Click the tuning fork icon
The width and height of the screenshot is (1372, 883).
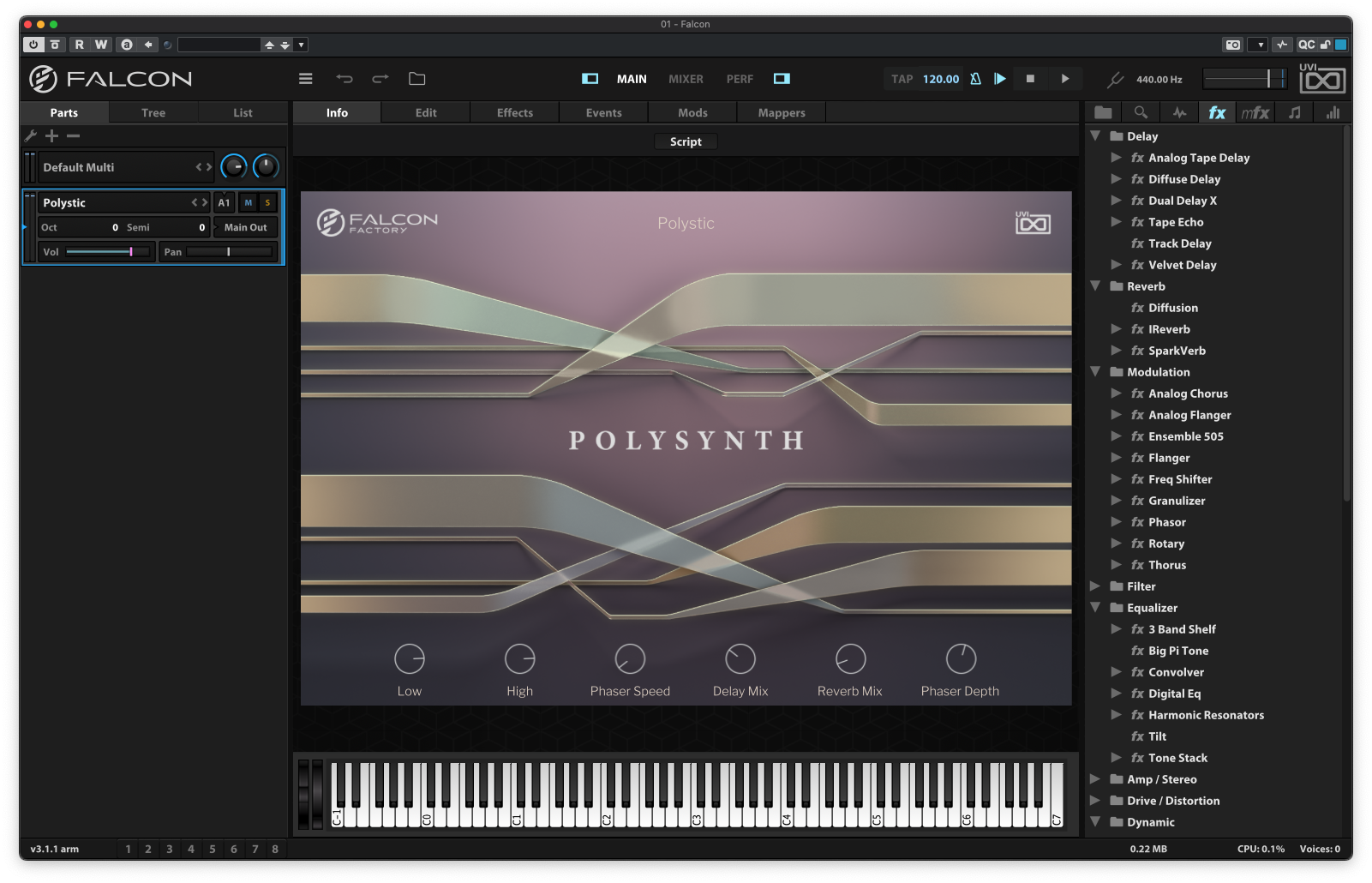point(1115,80)
